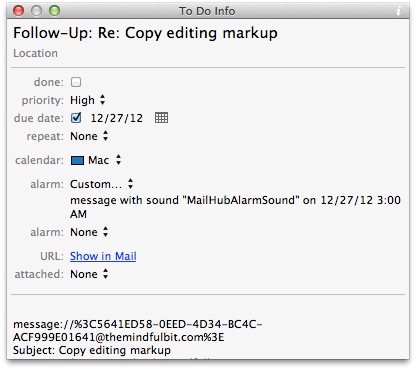This screenshot has width=416, height=370.
Task: Click the Show in Mail link
Action: click(103, 256)
